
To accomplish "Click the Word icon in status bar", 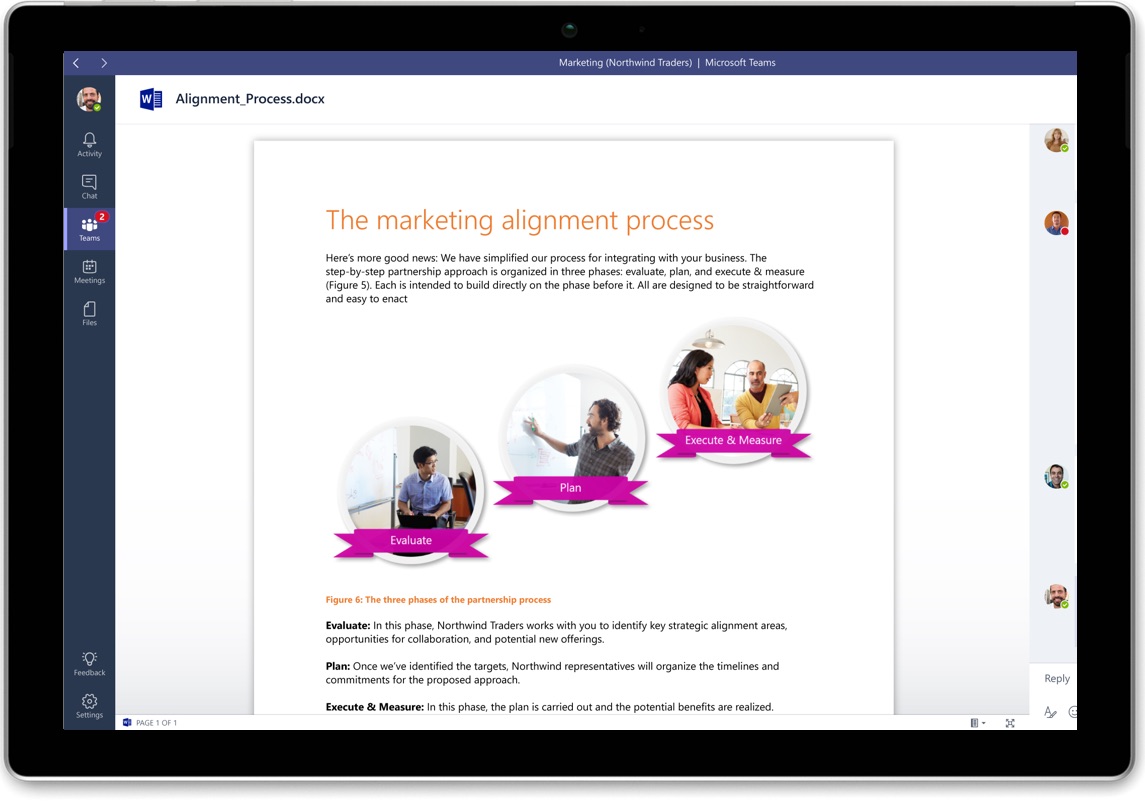I will click(127, 722).
